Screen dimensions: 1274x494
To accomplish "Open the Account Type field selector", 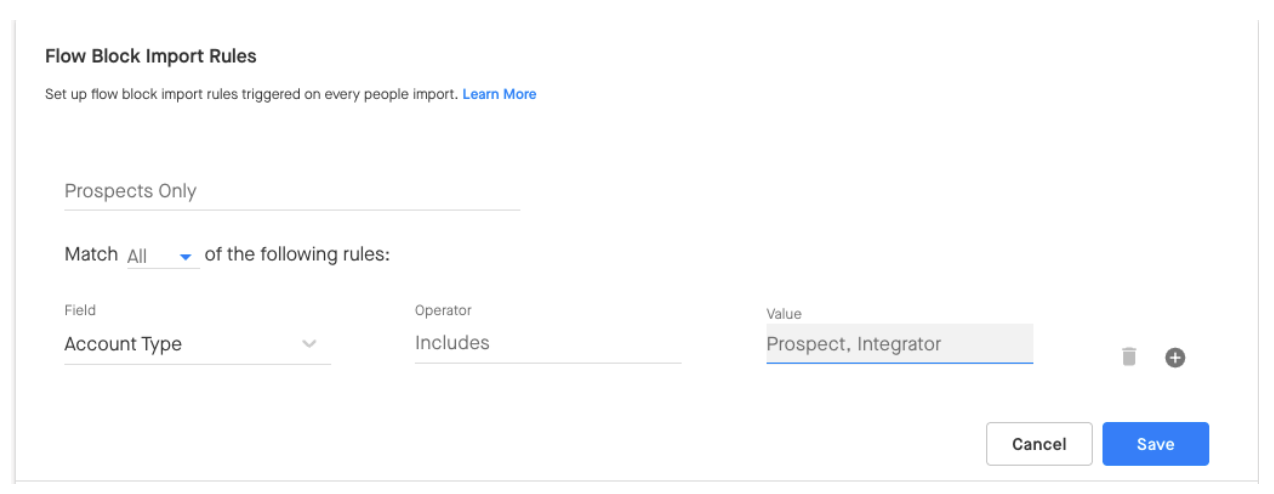I will [197, 344].
